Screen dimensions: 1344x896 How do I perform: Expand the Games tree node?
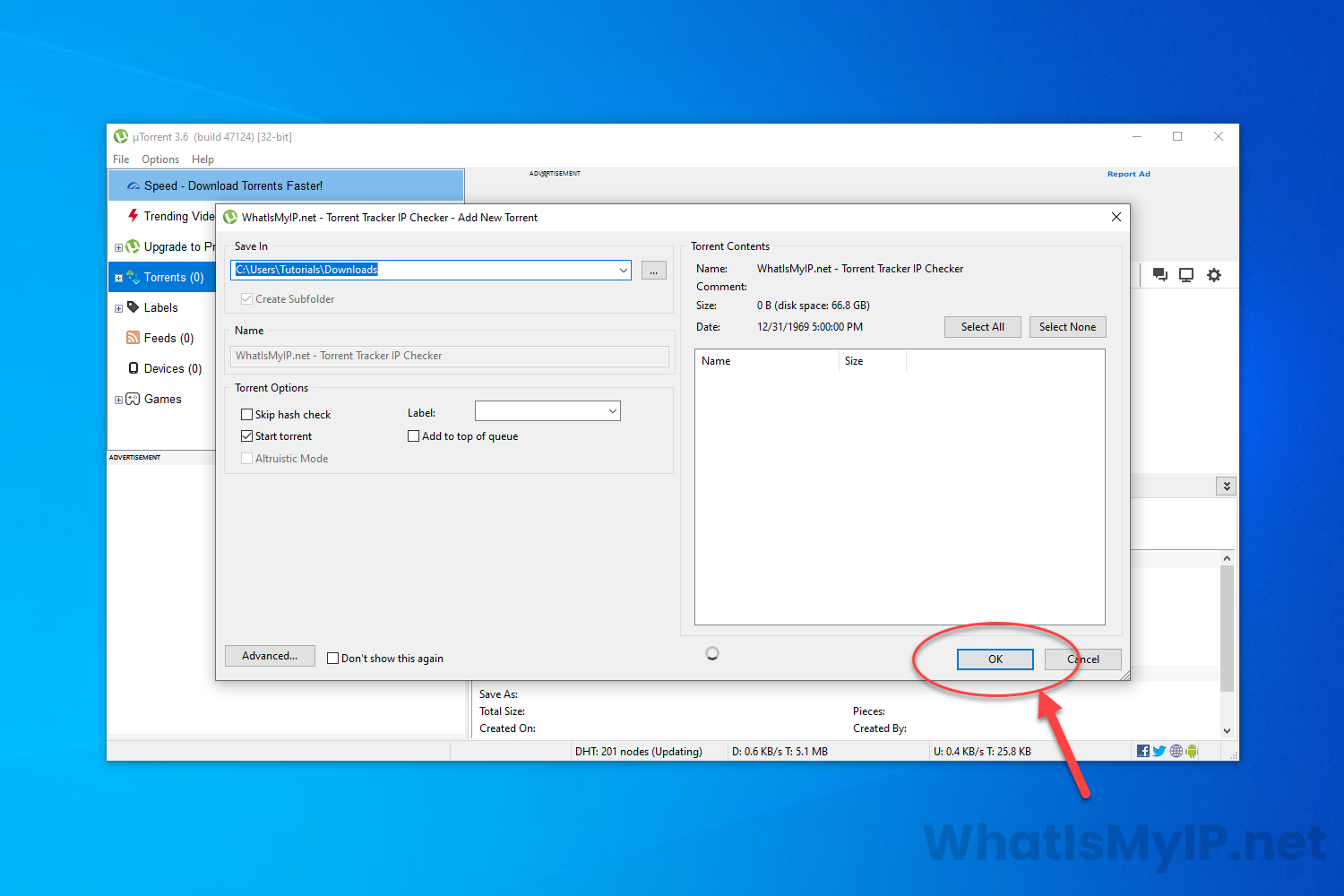tap(118, 400)
